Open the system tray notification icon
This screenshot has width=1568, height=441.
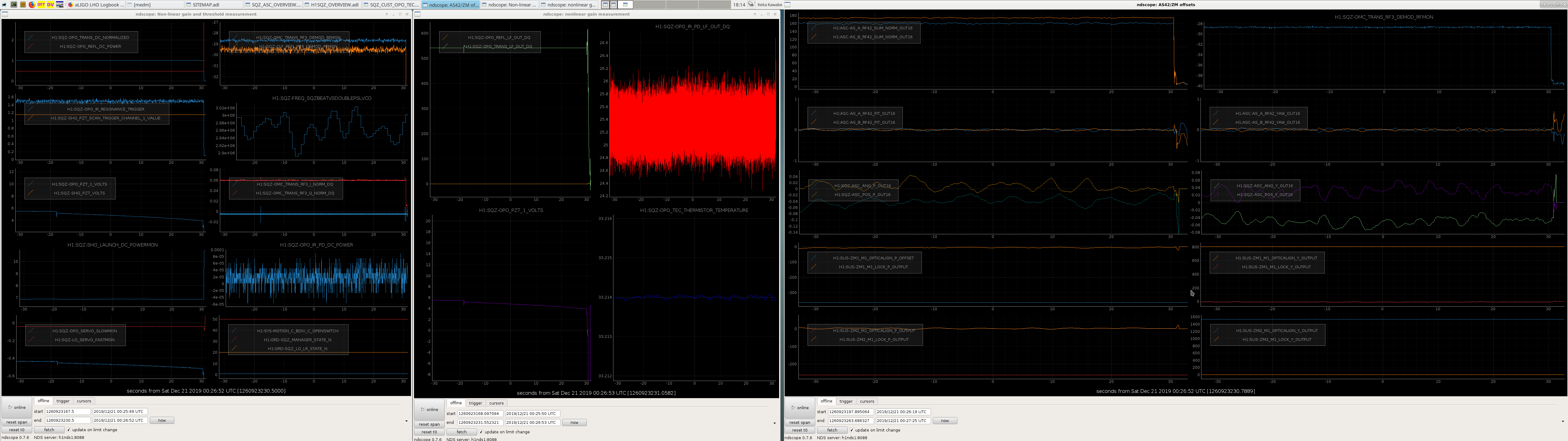tap(751, 4)
